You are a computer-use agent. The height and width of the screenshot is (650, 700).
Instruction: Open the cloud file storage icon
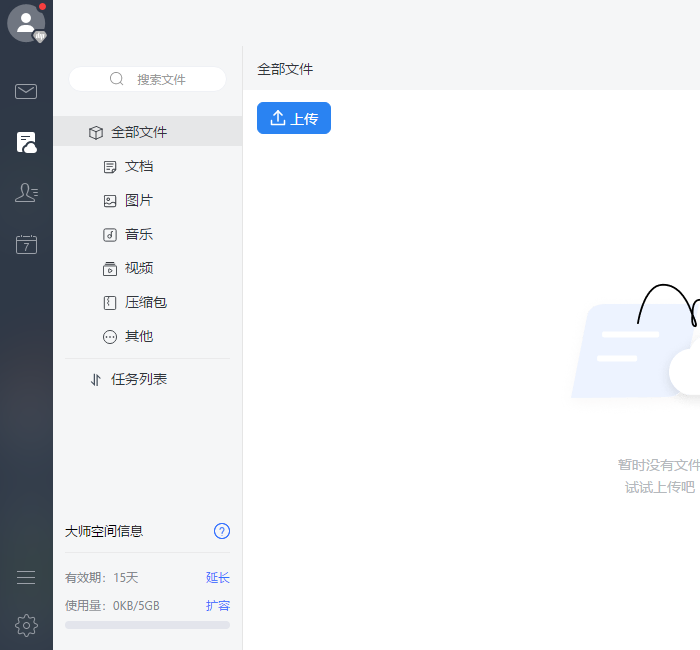pyautogui.click(x=26, y=143)
